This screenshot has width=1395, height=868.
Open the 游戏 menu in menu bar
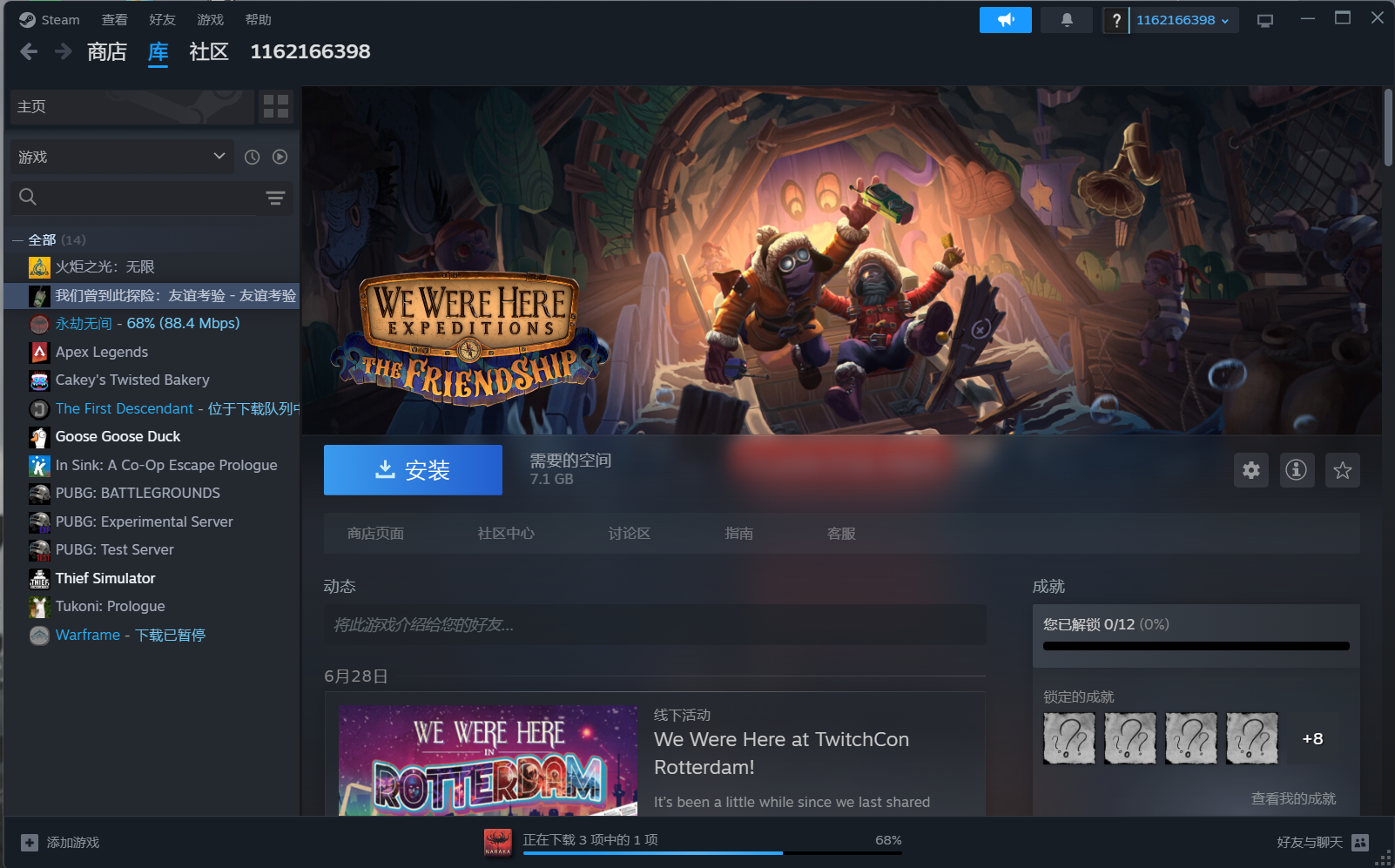pyautogui.click(x=210, y=19)
